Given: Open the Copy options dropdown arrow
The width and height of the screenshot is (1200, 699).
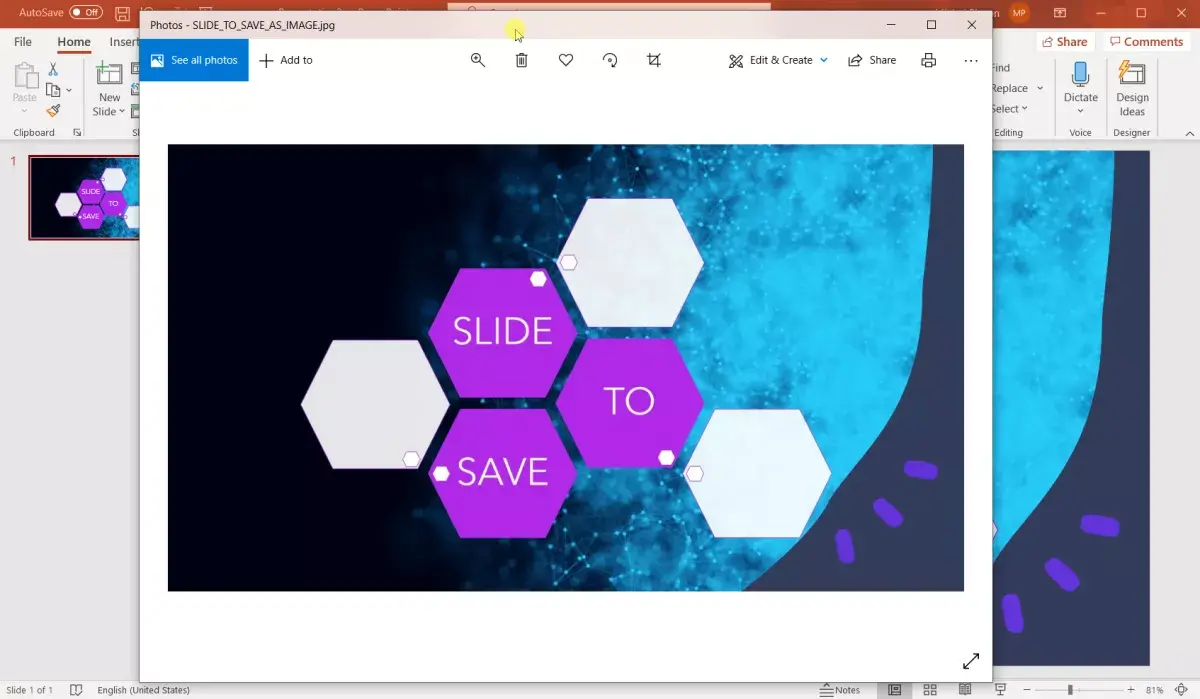Looking at the screenshot, I should [69, 90].
